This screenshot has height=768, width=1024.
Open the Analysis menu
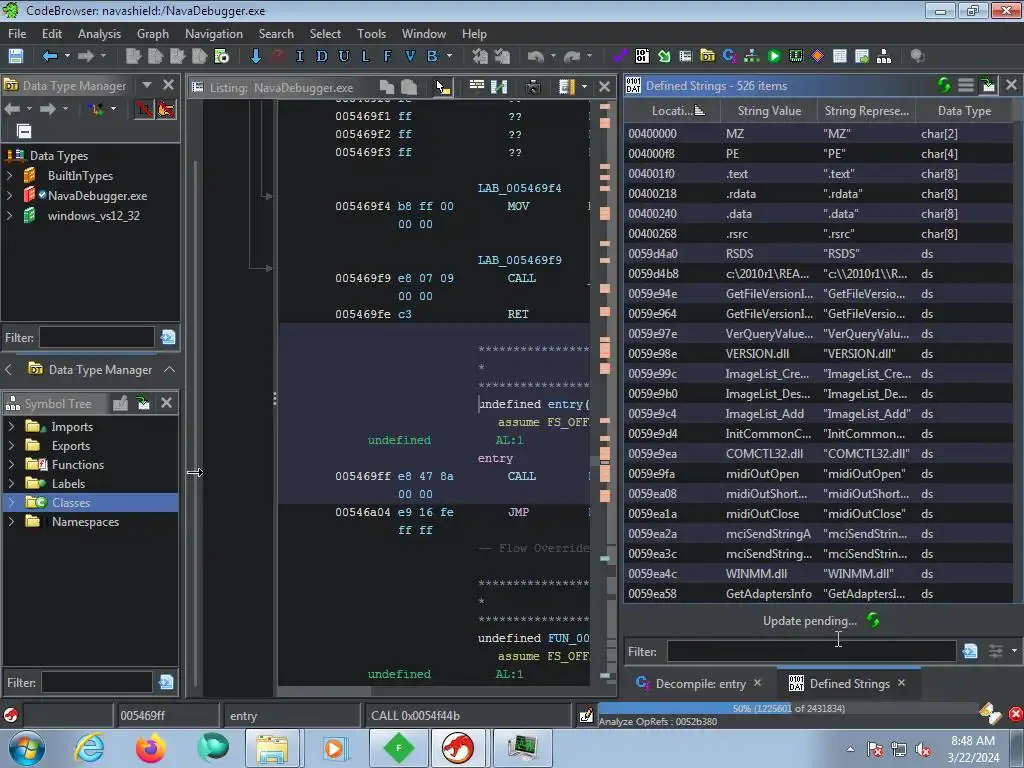coord(99,34)
